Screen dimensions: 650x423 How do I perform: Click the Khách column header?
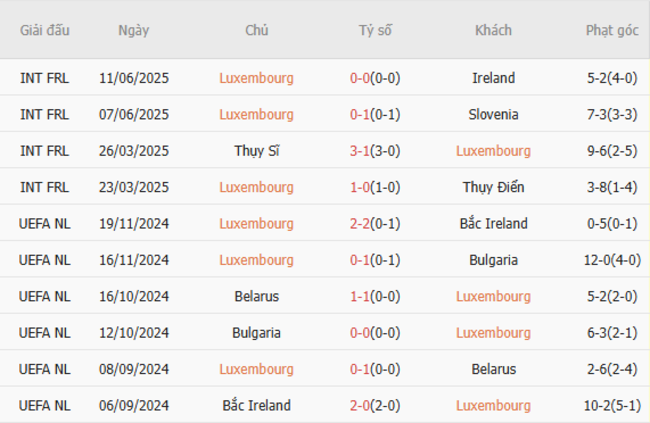coord(493,30)
